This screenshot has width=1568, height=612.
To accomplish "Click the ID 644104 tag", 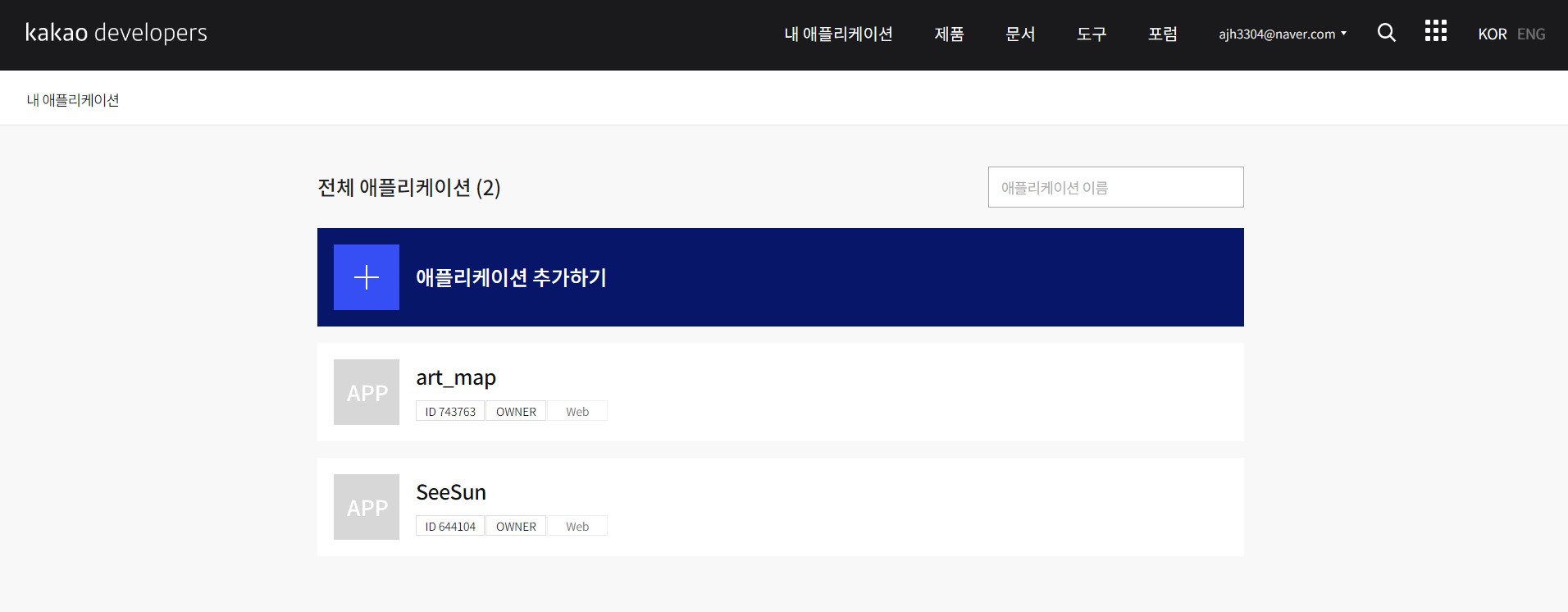I will coord(450,526).
